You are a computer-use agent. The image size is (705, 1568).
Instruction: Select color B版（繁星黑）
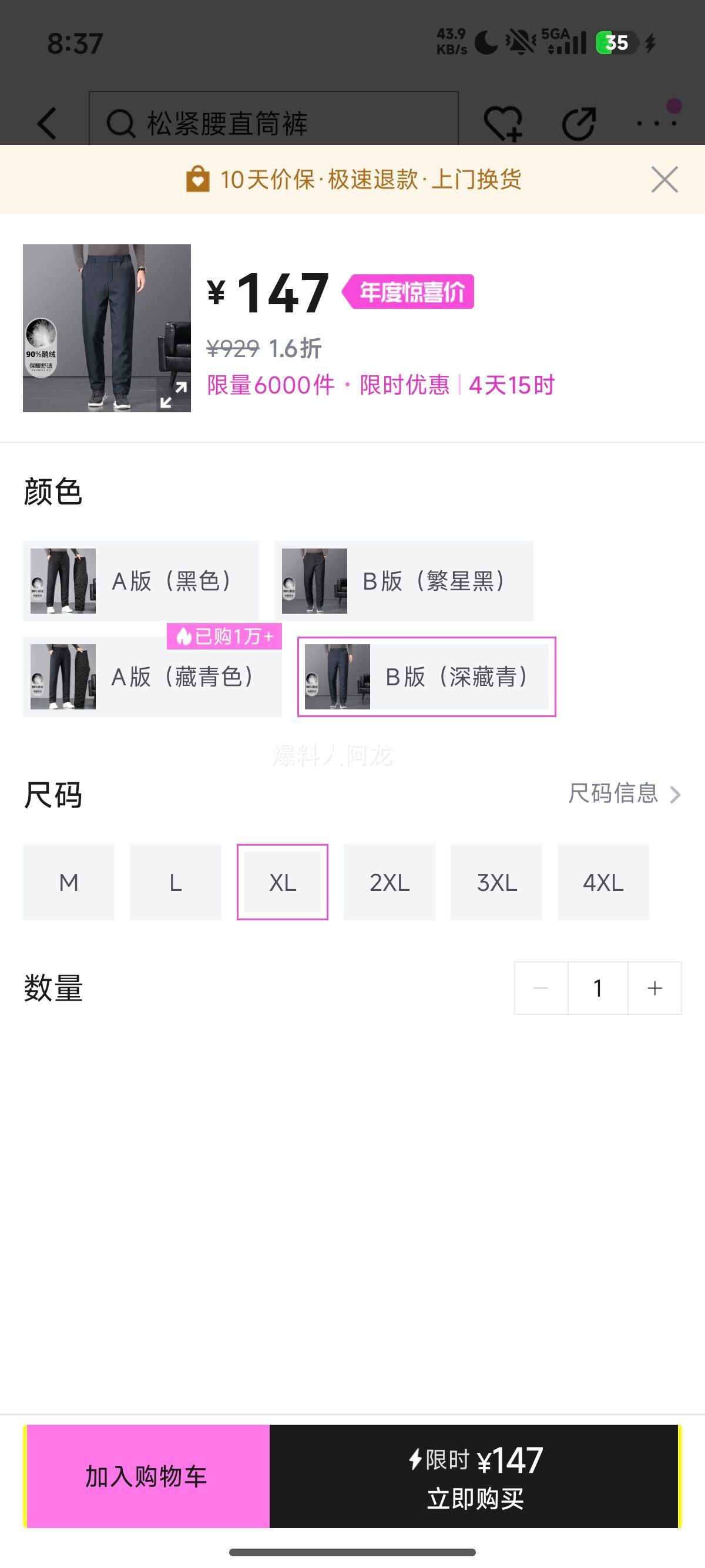coord(404,581)
